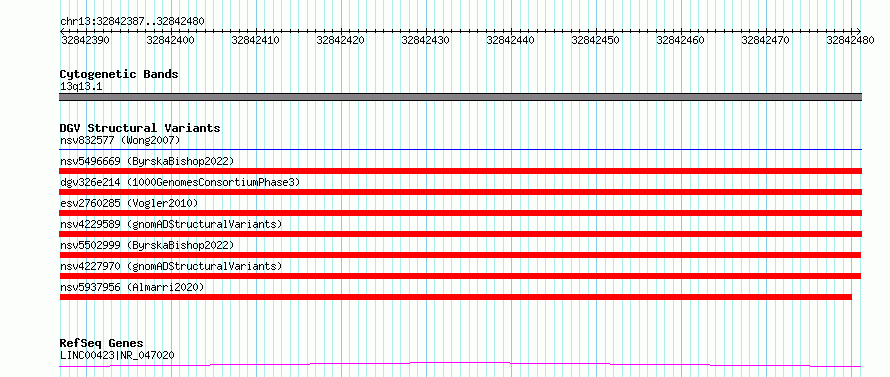The height and width of the screenshot is (377, 890).
Task: Open variant esv2760285 (Vogler2010) label
Action: (129, 203)
